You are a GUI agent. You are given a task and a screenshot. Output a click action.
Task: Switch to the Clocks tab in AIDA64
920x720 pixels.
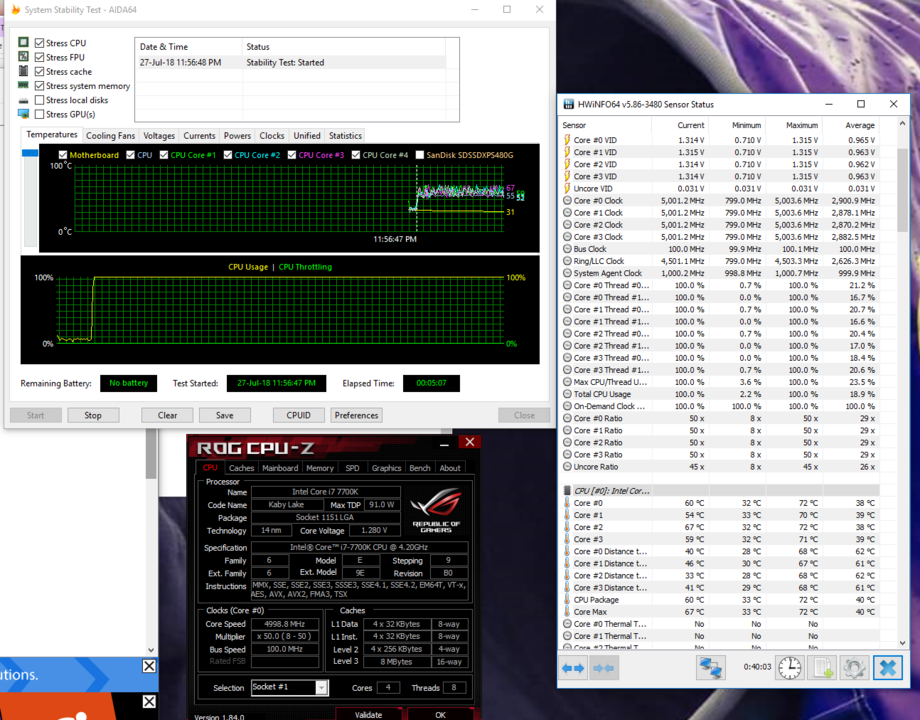tap(272, 136)
